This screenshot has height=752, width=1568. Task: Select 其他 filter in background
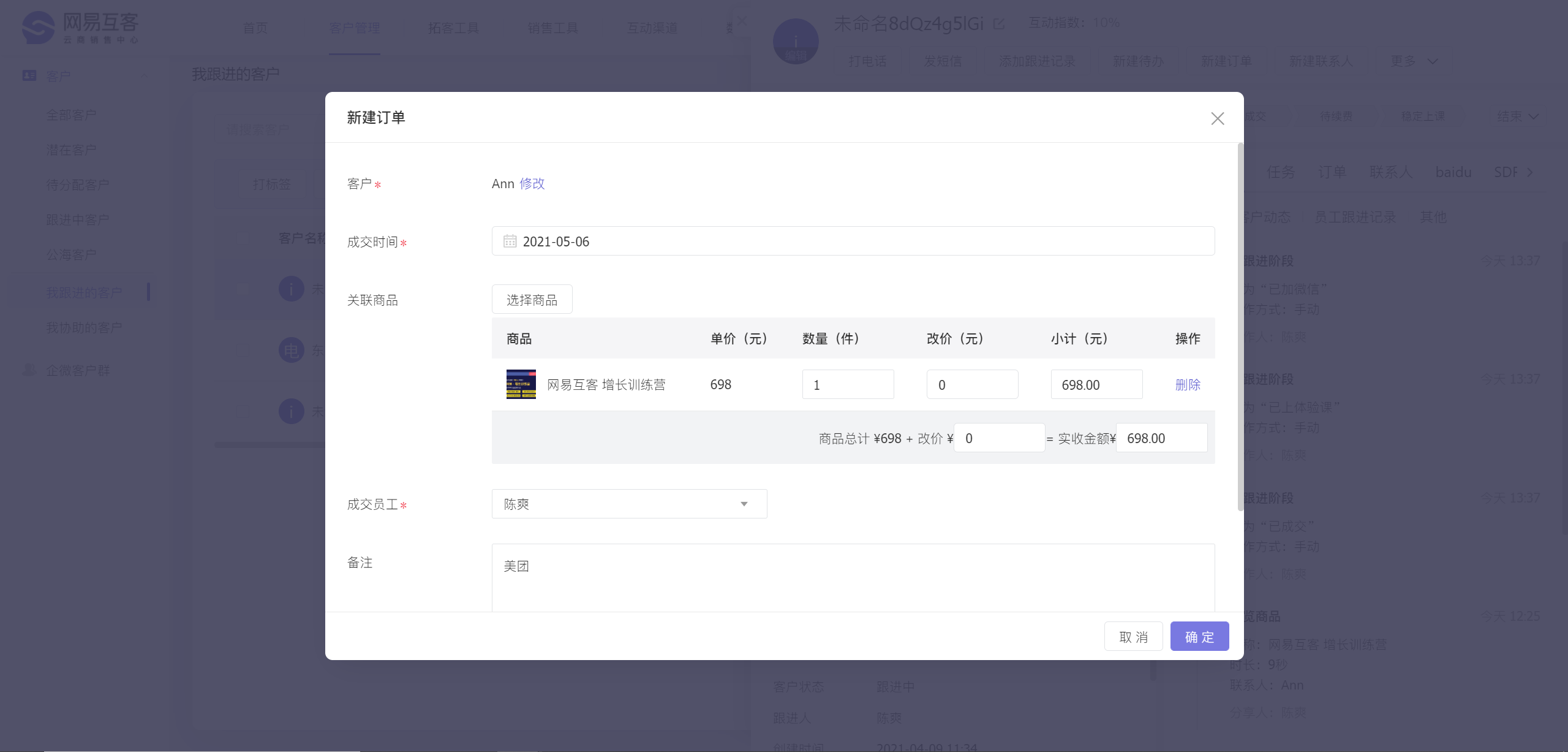pyautogui.click(x=1433, y=217)
